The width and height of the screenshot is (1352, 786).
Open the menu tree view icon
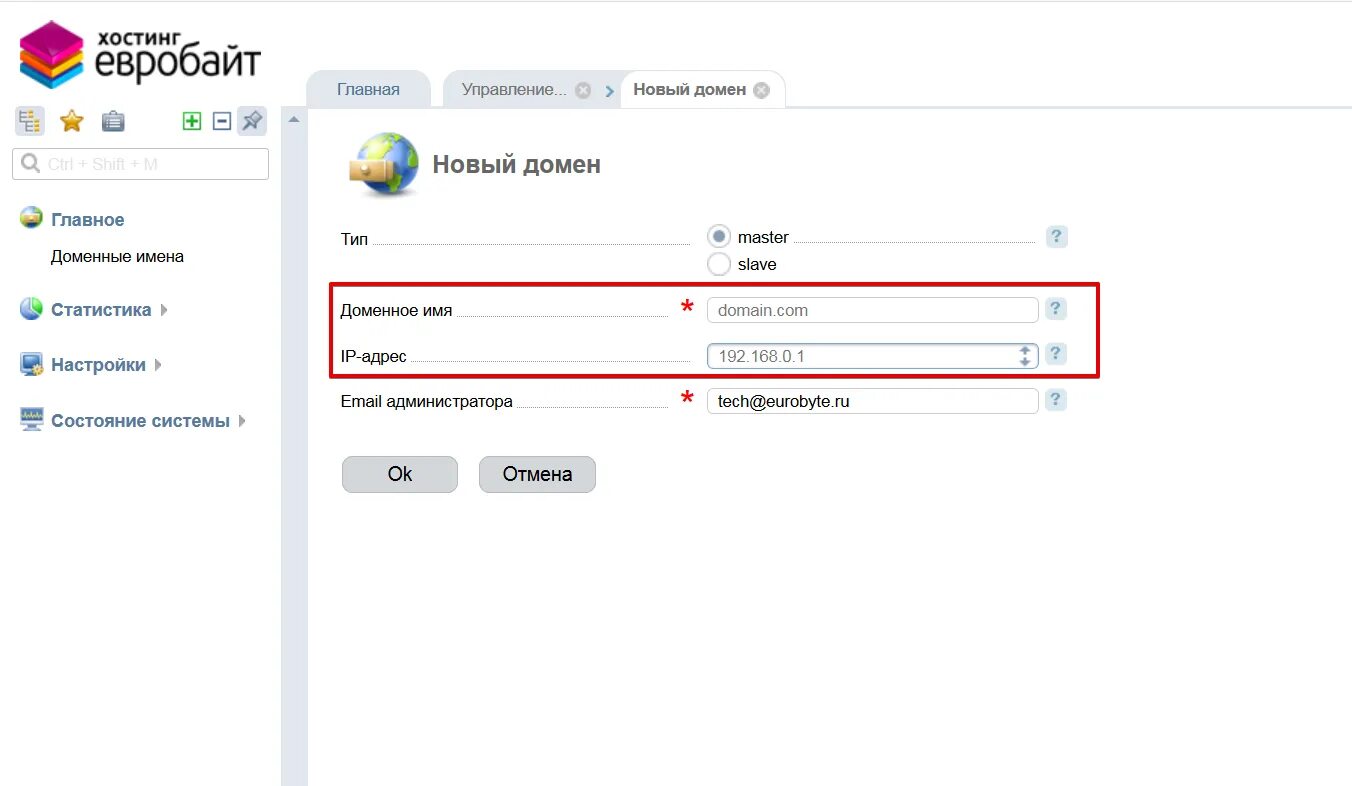click(30, 121)
